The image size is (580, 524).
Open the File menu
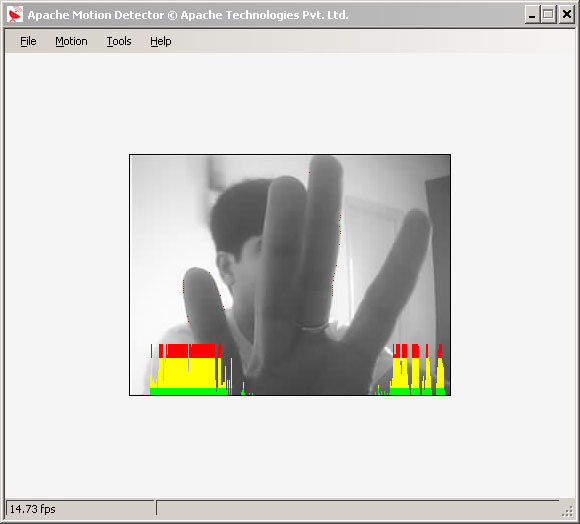[x=28, y=41]
